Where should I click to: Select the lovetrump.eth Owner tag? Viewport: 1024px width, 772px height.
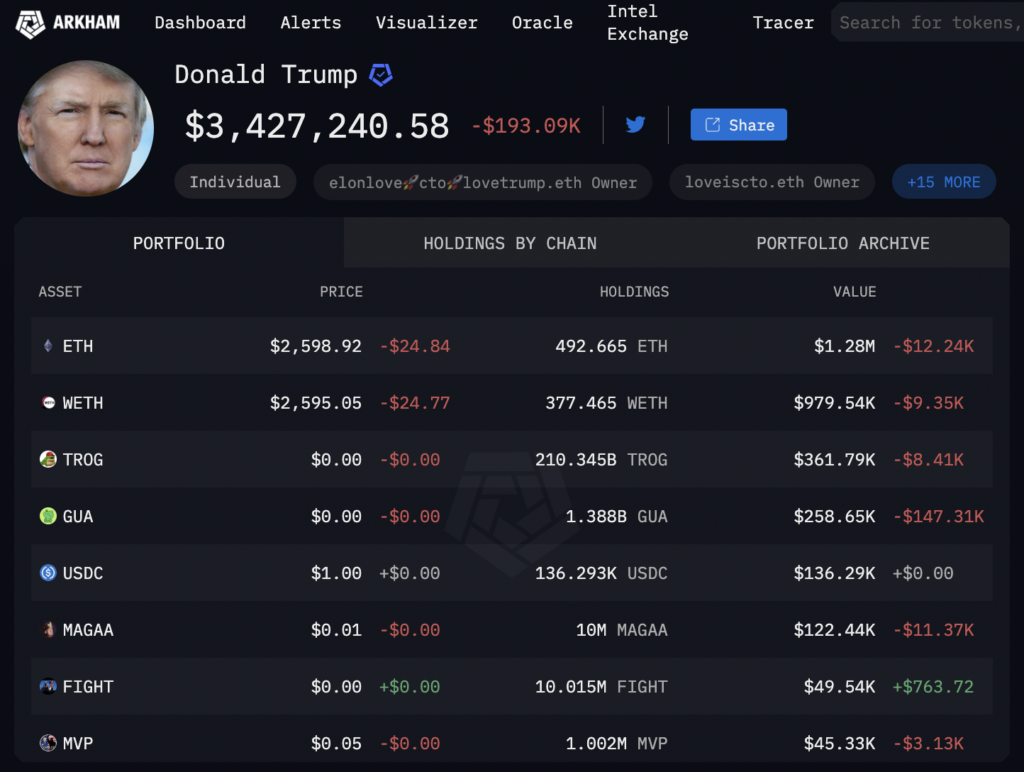tap(483, 182)
